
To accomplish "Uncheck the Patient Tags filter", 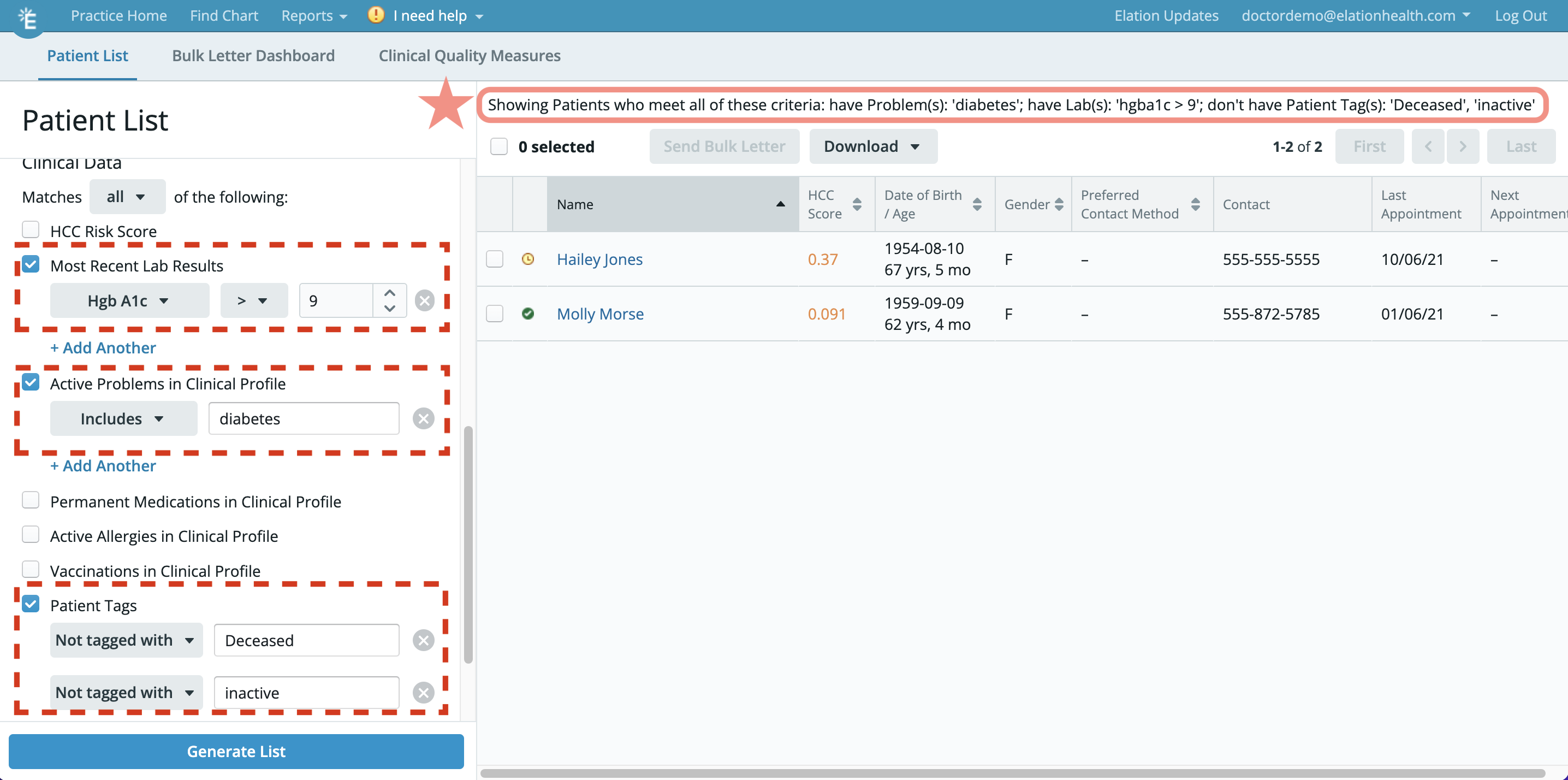I will tap(31, 604).
